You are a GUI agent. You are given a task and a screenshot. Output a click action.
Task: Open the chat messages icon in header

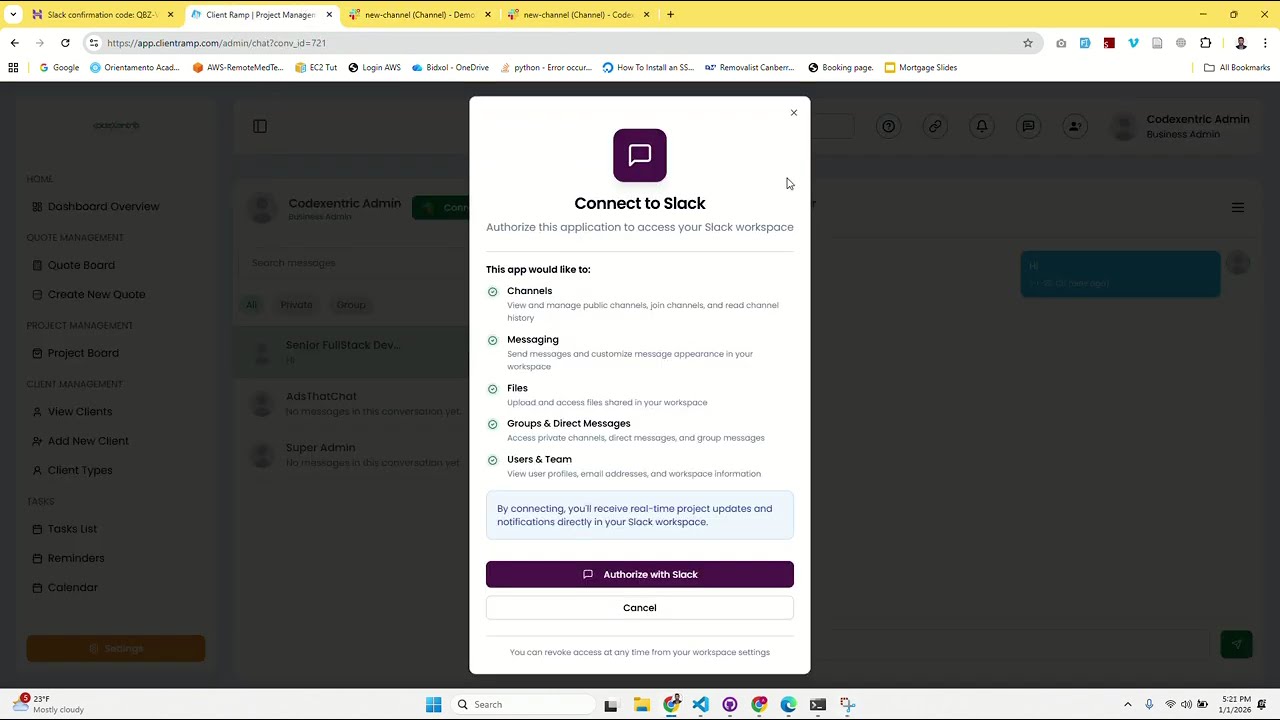[1028, 126]
